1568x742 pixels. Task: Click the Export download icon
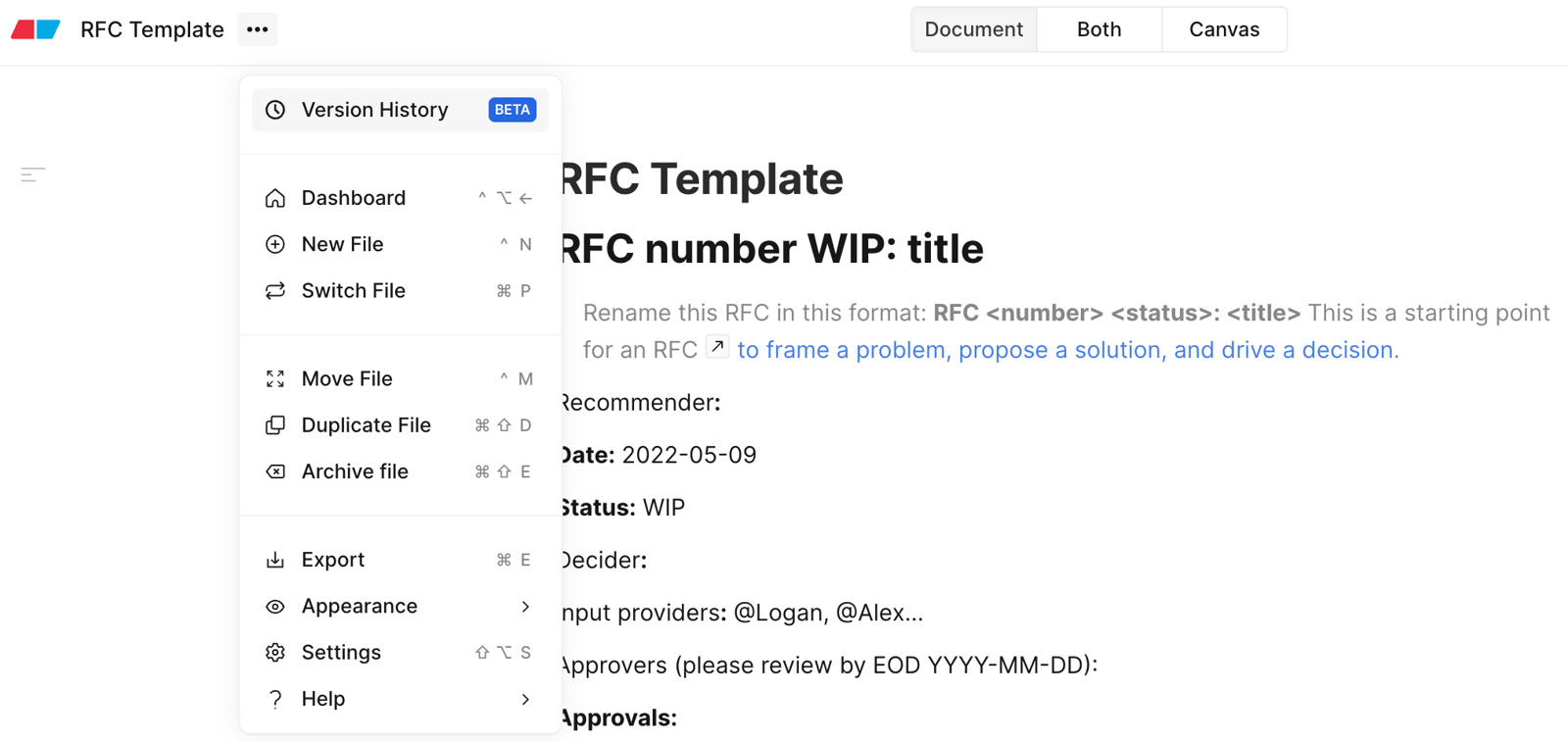pyautogui.click(x=275, y=560)
